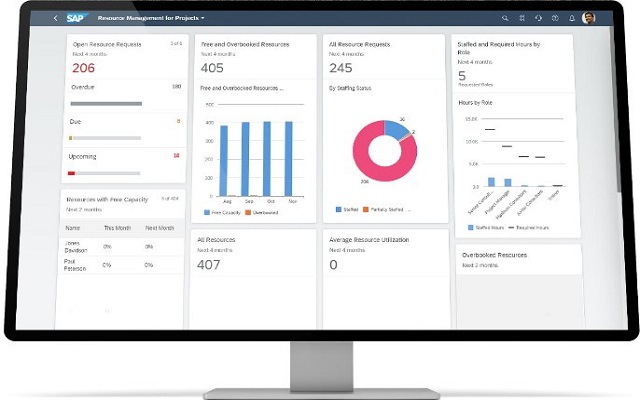
Task: Click the support headset icon
Action: [x=538, y=18]
